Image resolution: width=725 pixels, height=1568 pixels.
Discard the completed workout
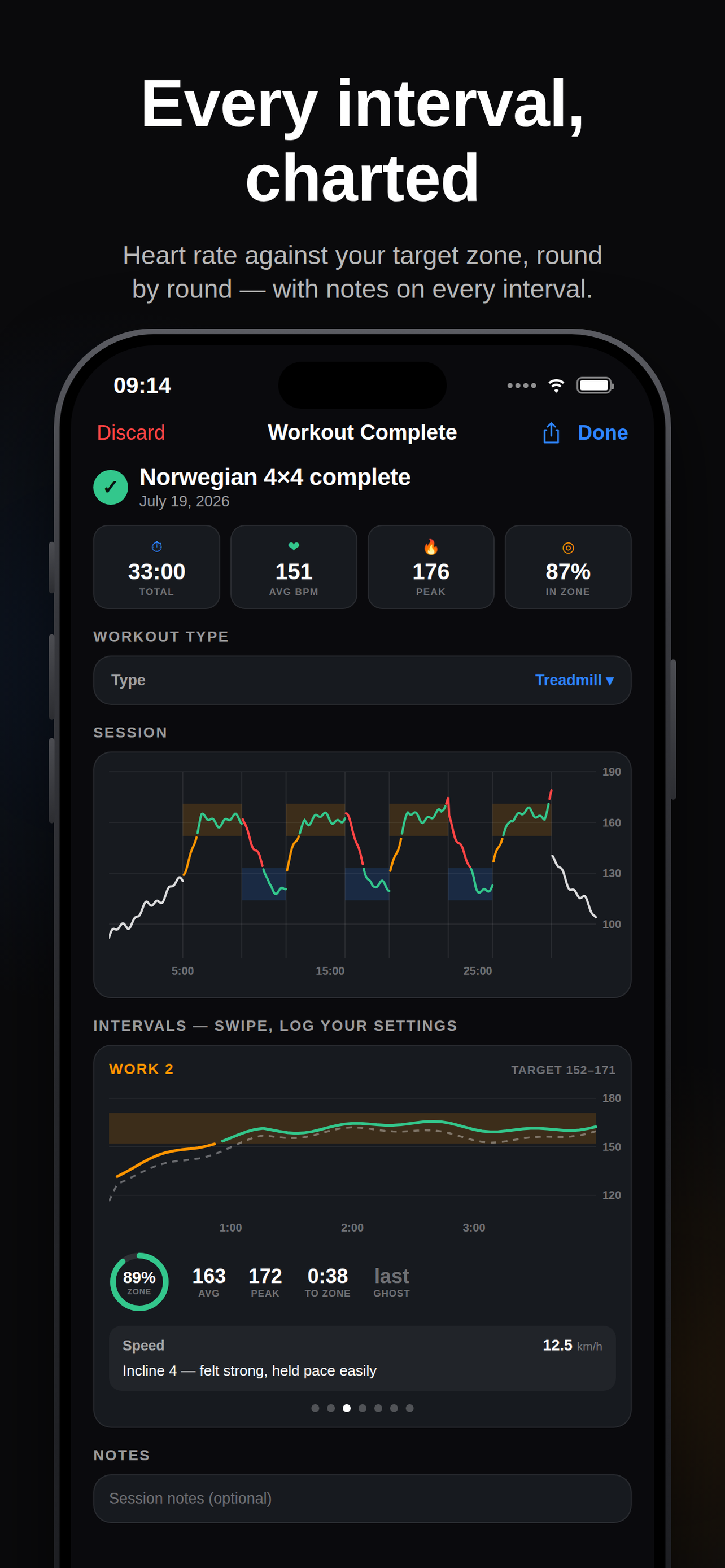(131, 433)
